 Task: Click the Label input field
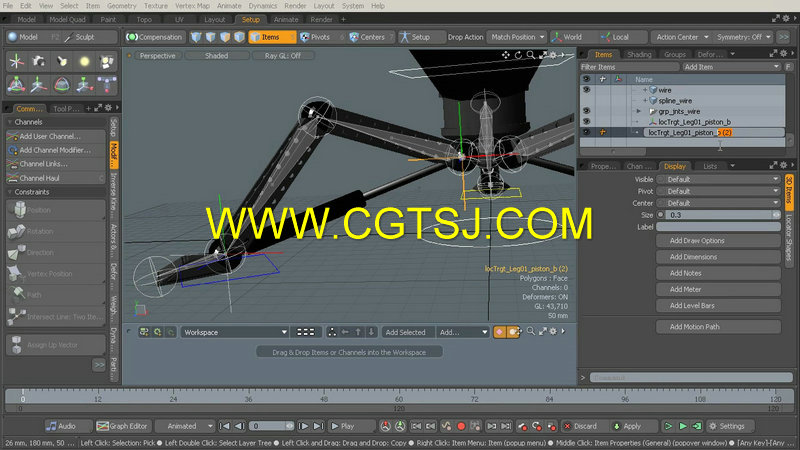718,227
